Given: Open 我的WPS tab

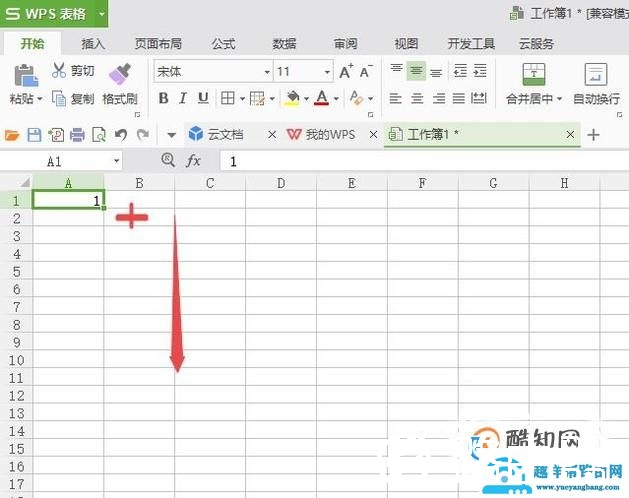Looking at the screenshot, I should point(330,134).
